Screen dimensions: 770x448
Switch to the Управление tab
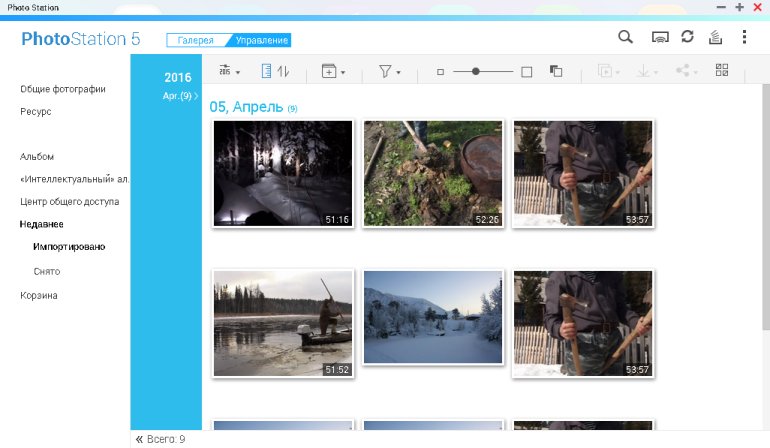click(261, 40)
